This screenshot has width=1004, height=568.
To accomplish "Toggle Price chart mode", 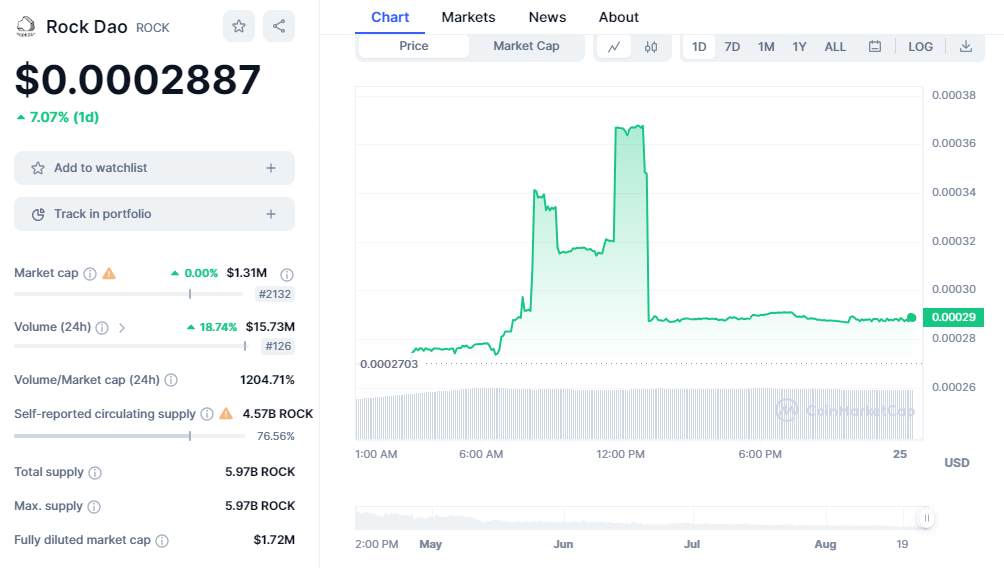I will pos(414,46).
